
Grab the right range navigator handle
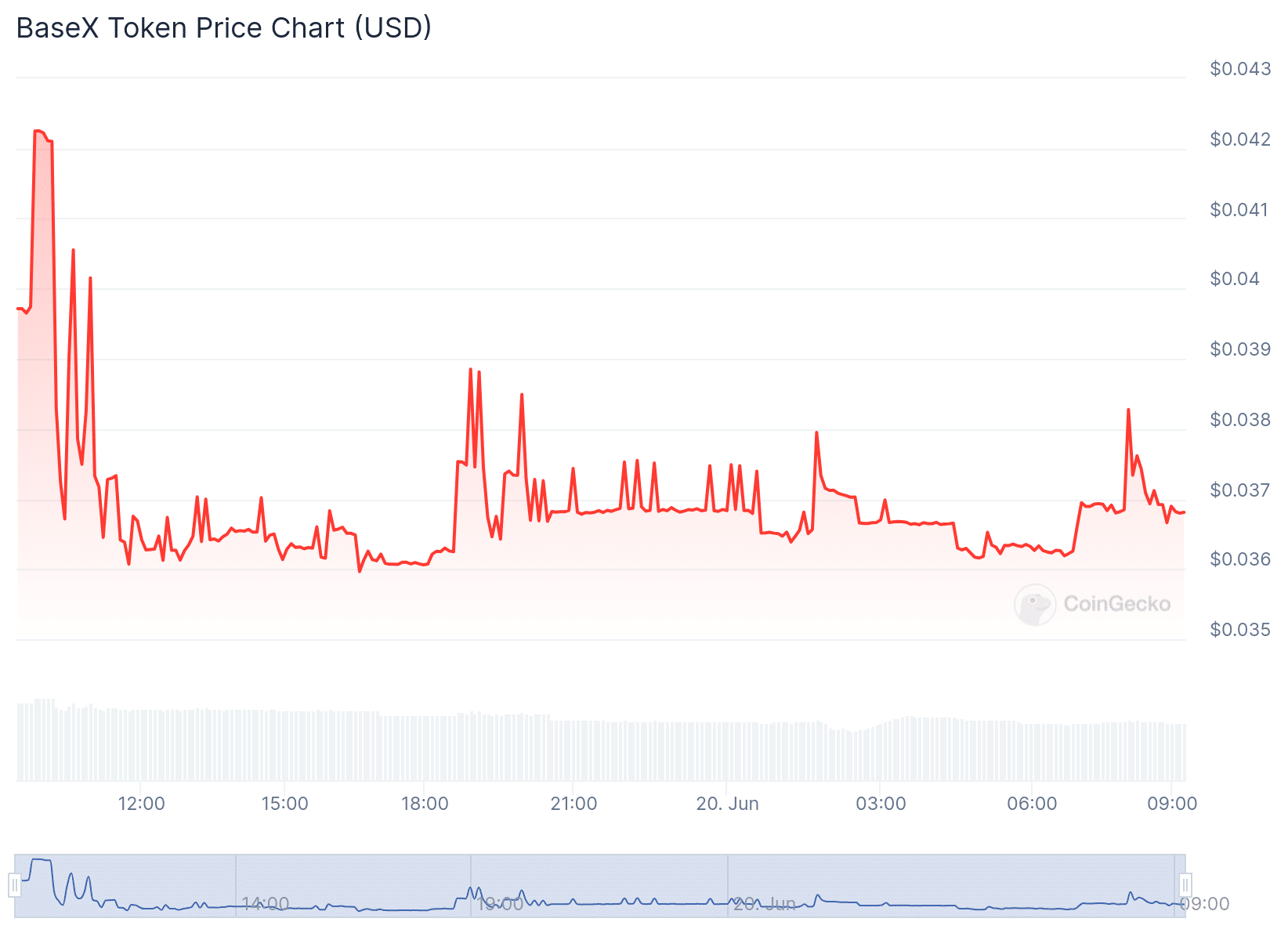tap(1185, 885)
